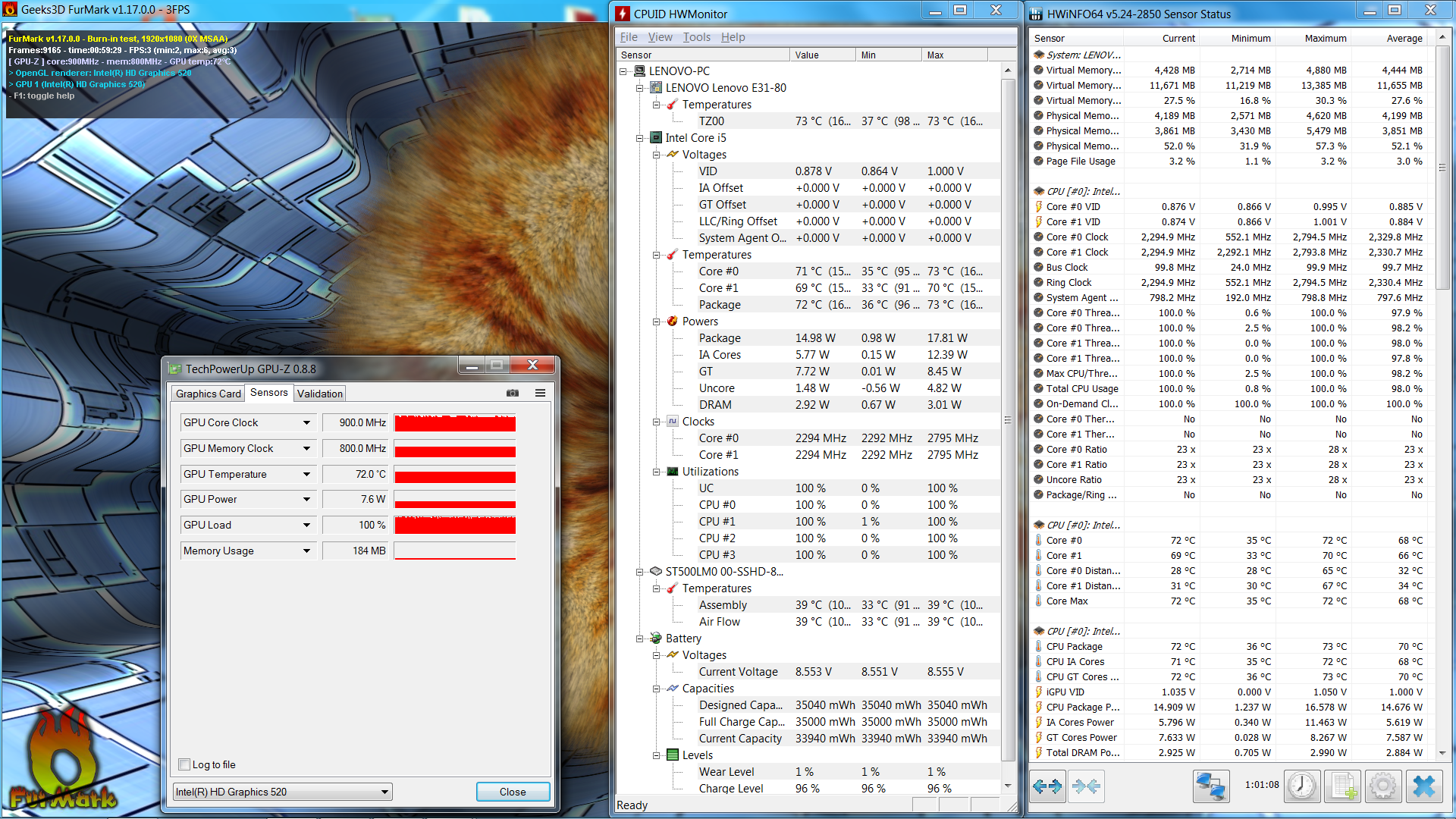Enable Log to file checkbox

pos(184,764)
